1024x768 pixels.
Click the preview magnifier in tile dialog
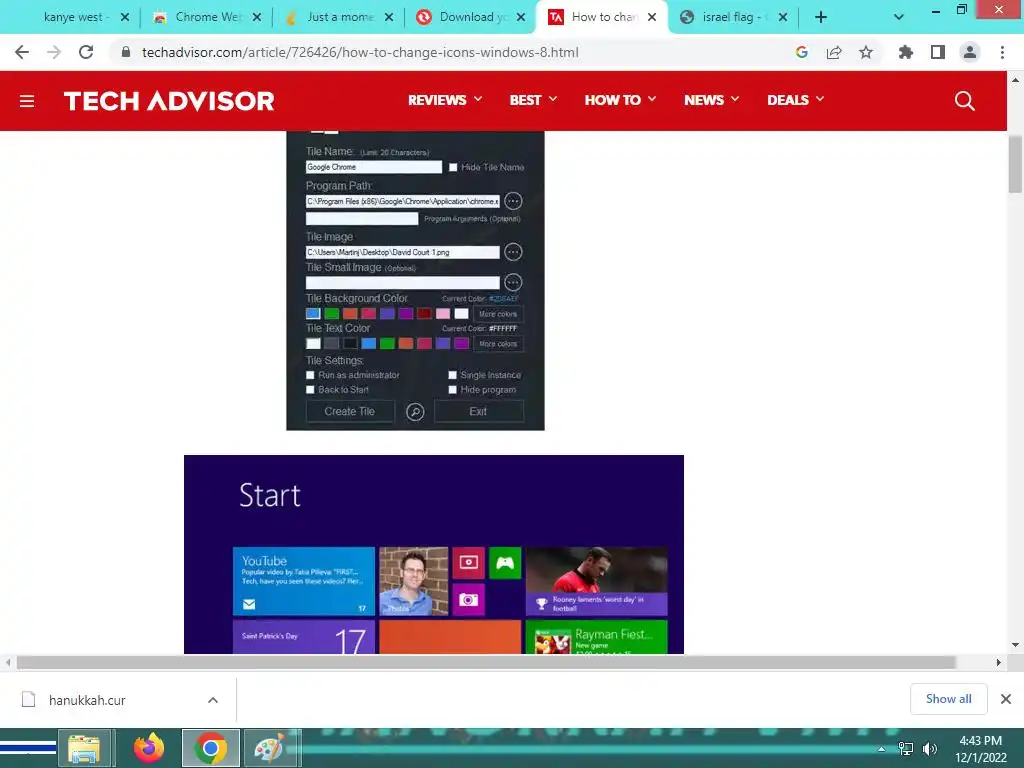(x=415, y=412)
